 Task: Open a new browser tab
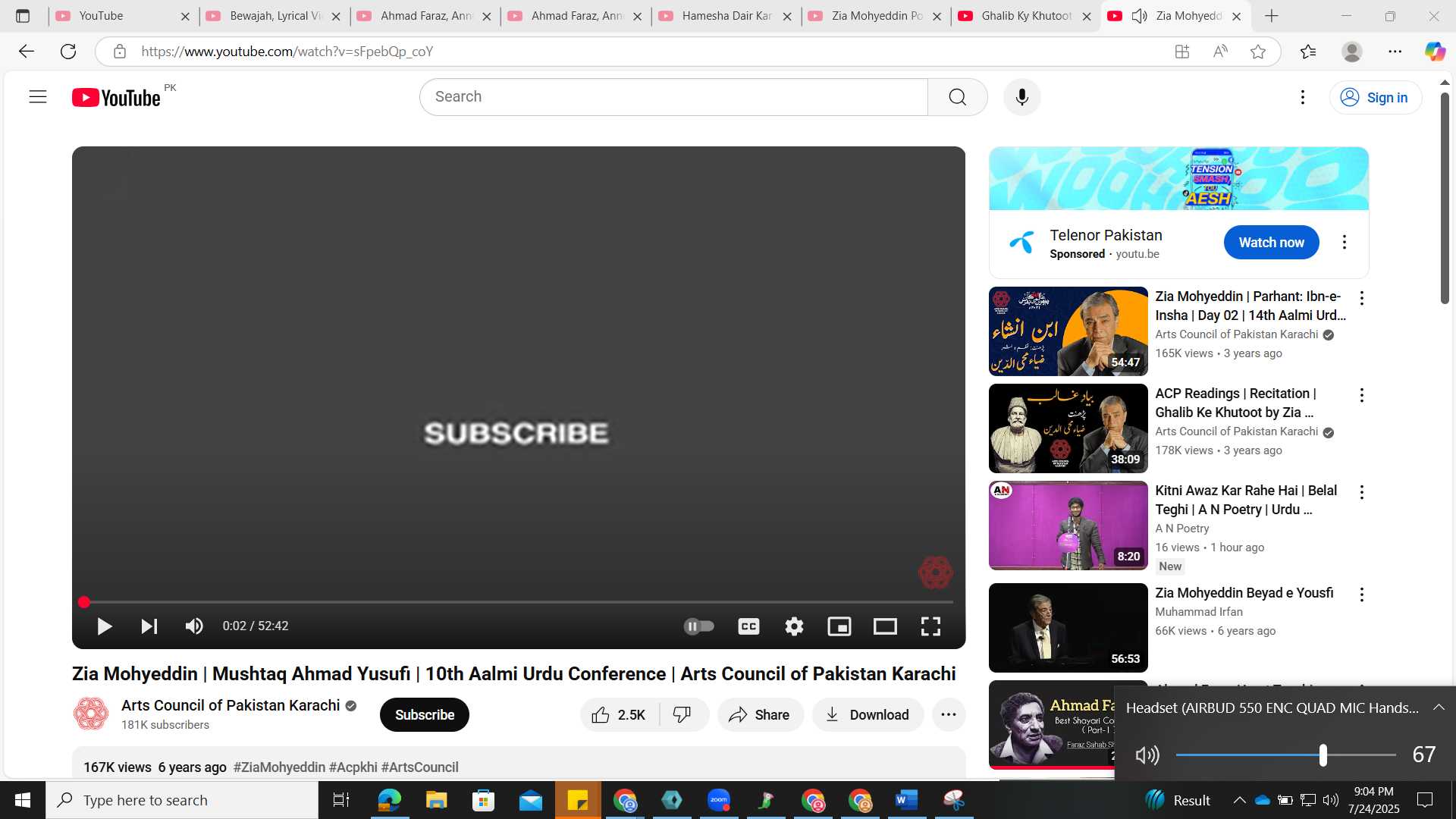1272,16
